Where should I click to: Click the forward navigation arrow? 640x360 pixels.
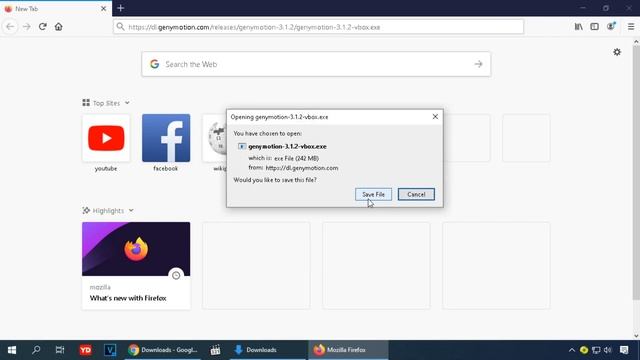tap(27, 27)
